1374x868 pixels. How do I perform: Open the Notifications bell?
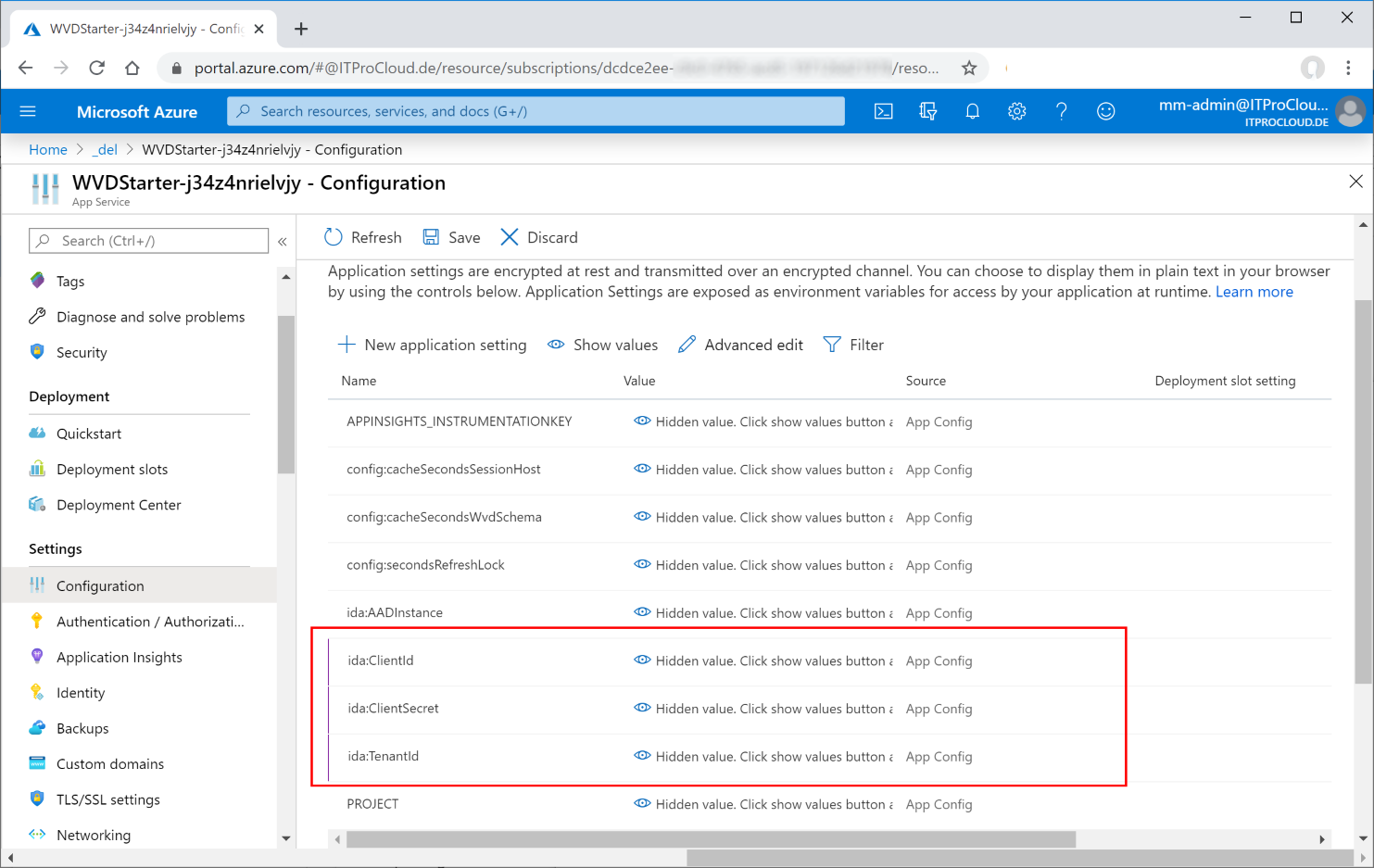972,111
